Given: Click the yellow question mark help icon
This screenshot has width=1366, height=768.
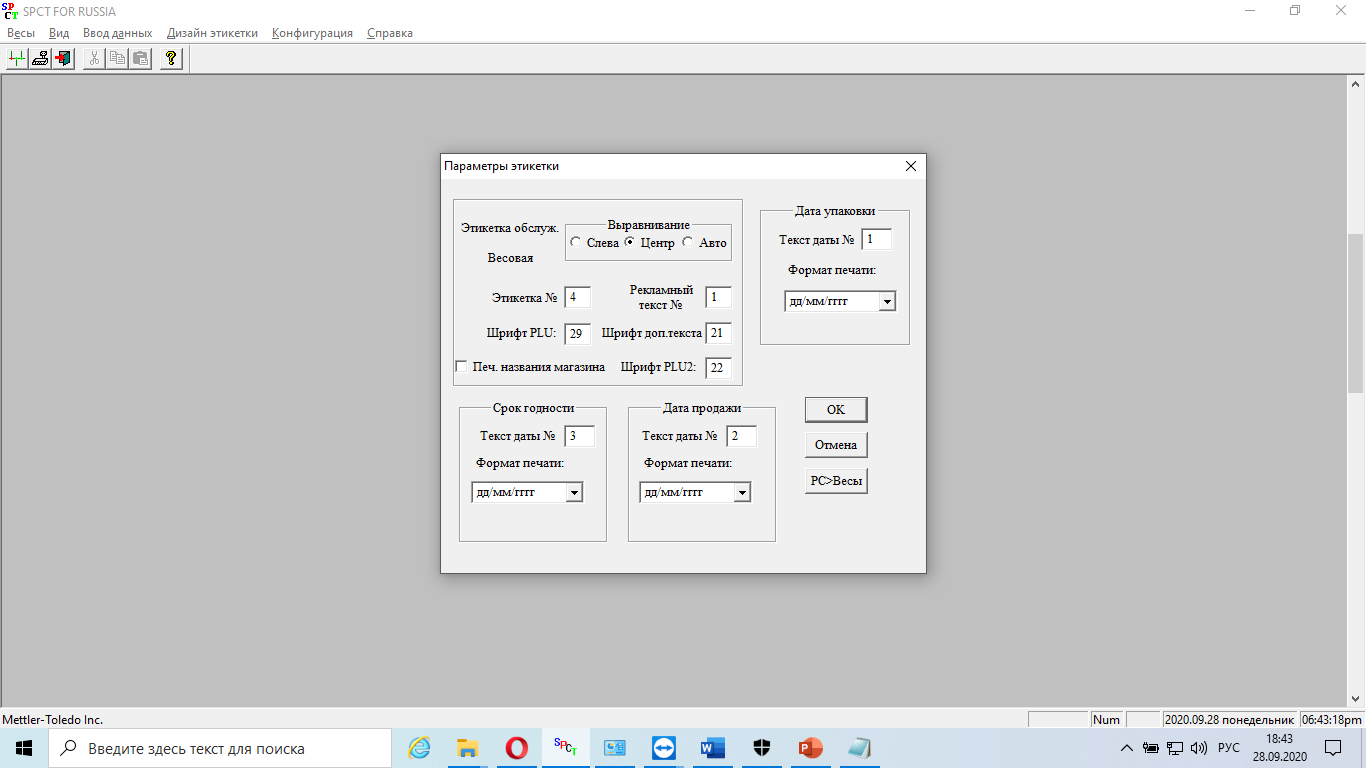Looking at the screenshot, I should point(171,59).
